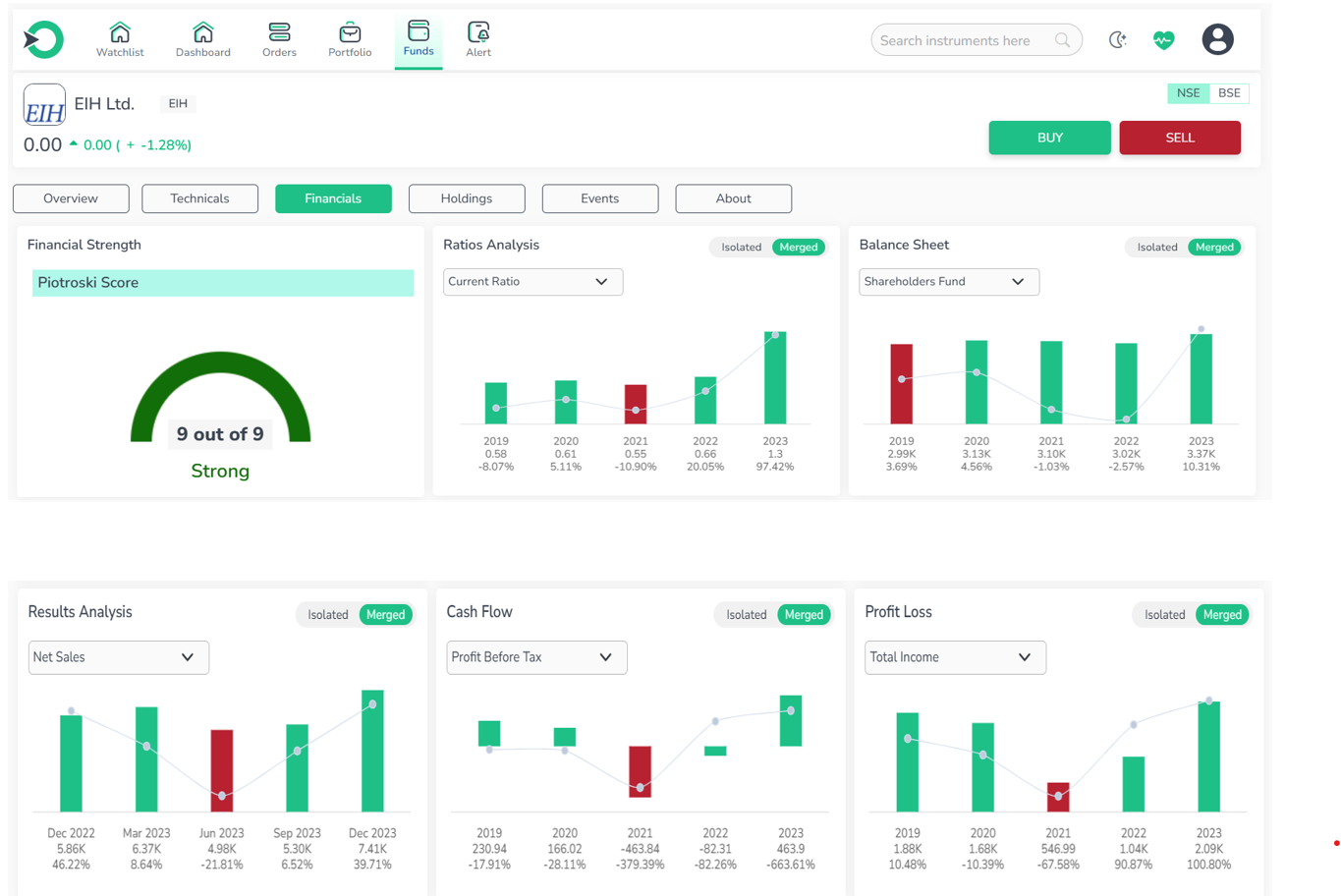
Task: Select the Financials tab
Action: click(x=333, y=198)
